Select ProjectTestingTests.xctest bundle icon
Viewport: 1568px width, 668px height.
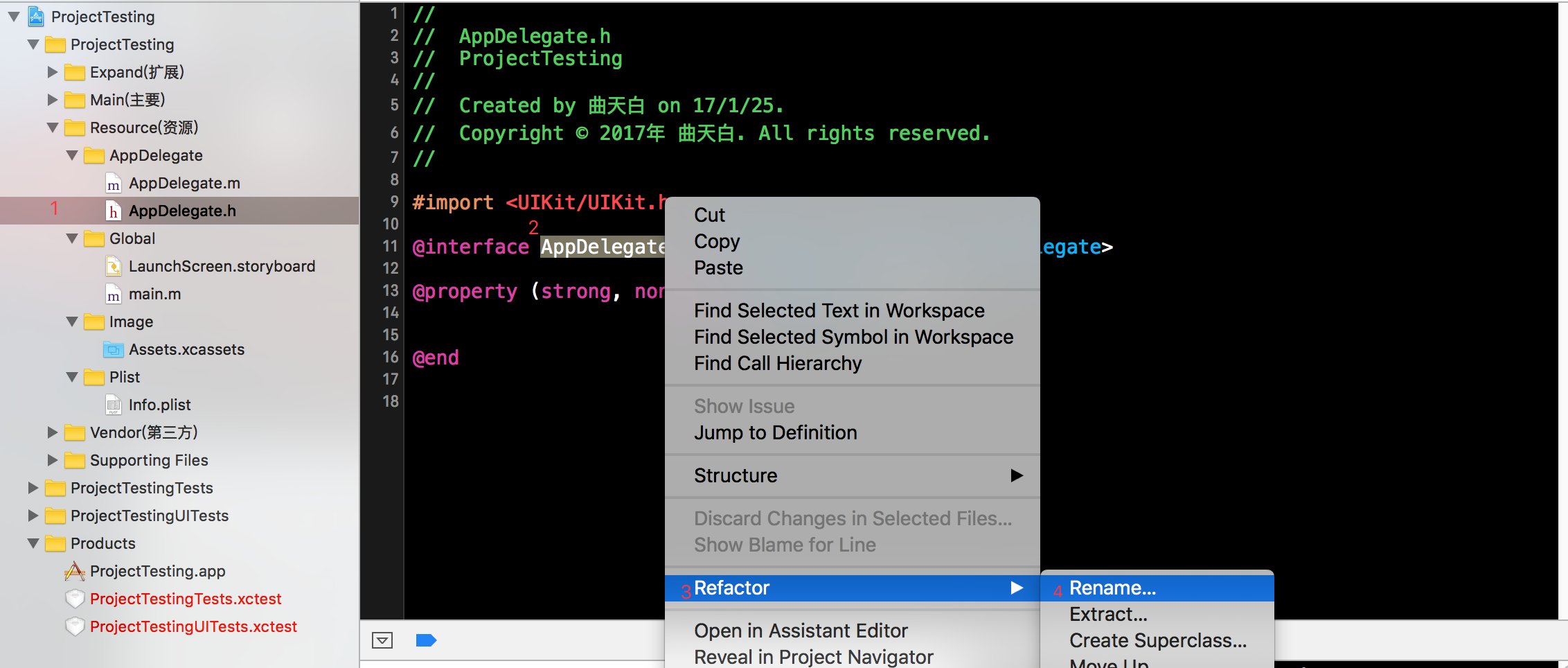pyautogui.click(x=75, y=599)
